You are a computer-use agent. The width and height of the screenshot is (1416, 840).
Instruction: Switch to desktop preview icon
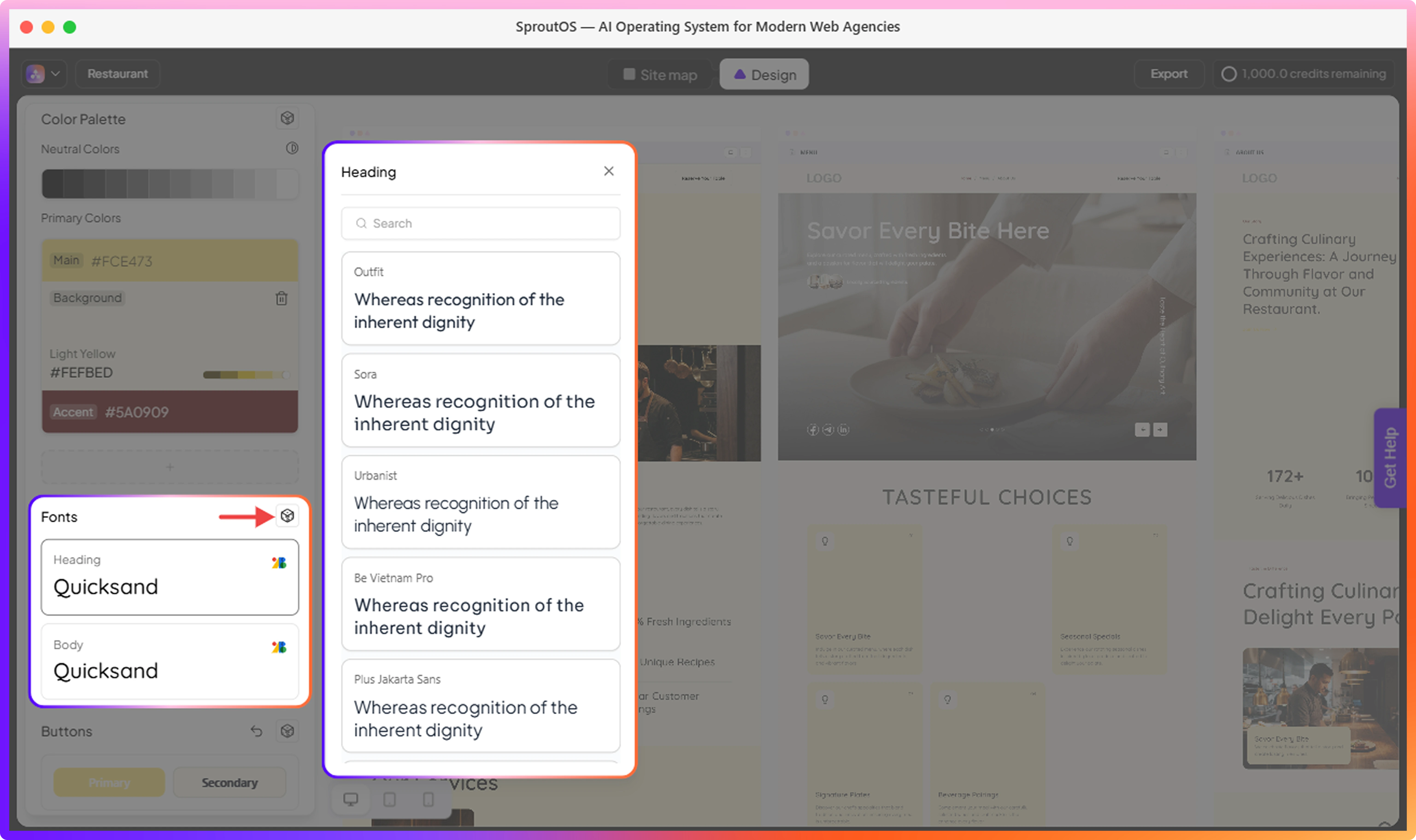[x=351, y=799]
